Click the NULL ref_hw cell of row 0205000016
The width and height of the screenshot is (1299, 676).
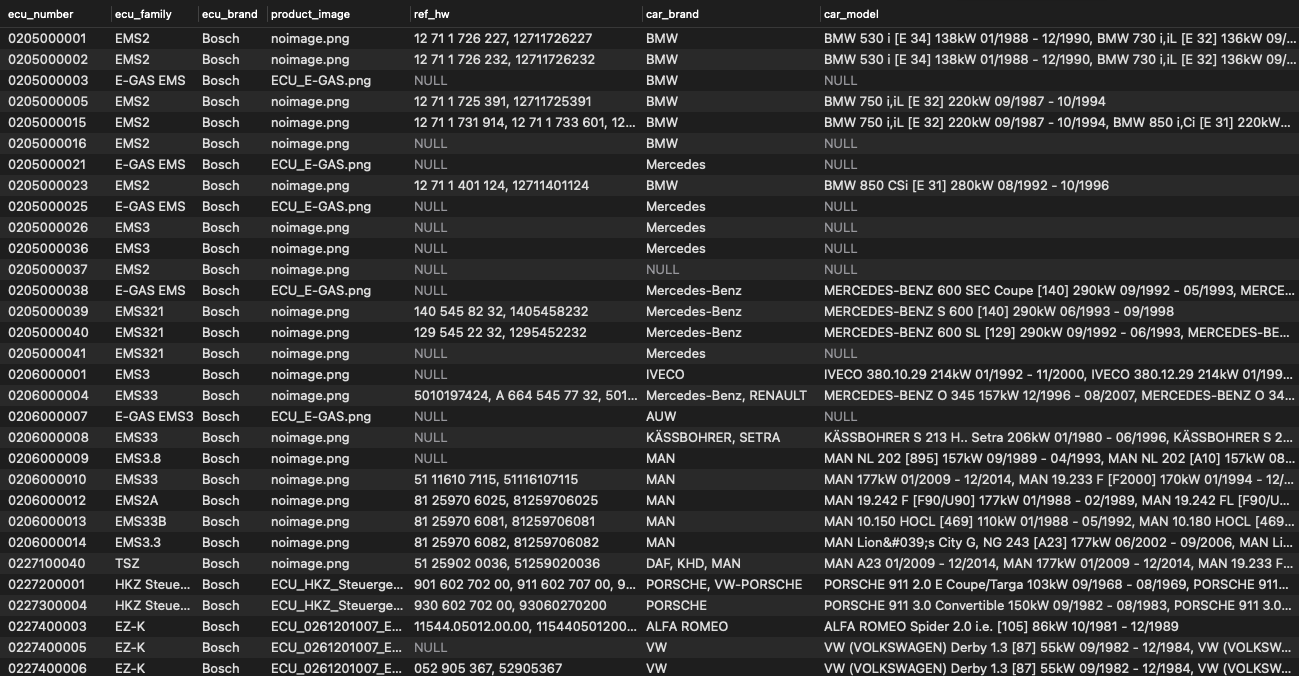pyautogui.click(x=430, y=143)
